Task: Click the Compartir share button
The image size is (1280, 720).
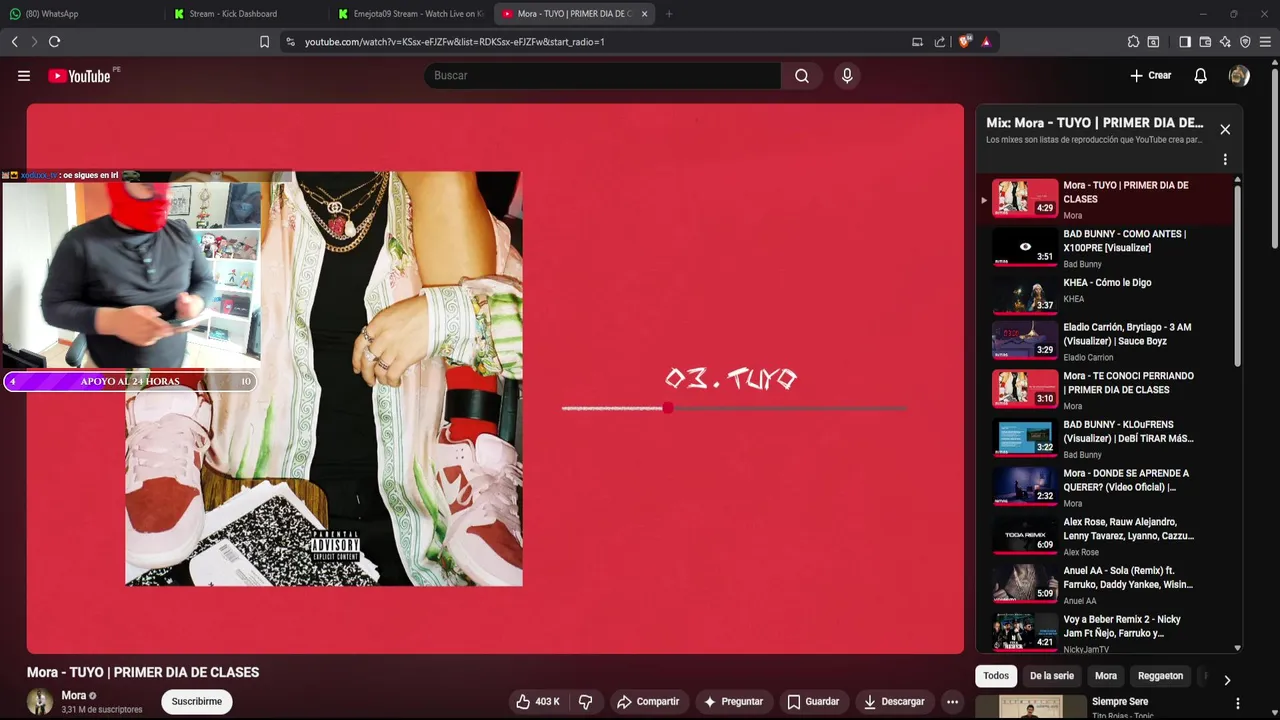Action: coord(648,702)
